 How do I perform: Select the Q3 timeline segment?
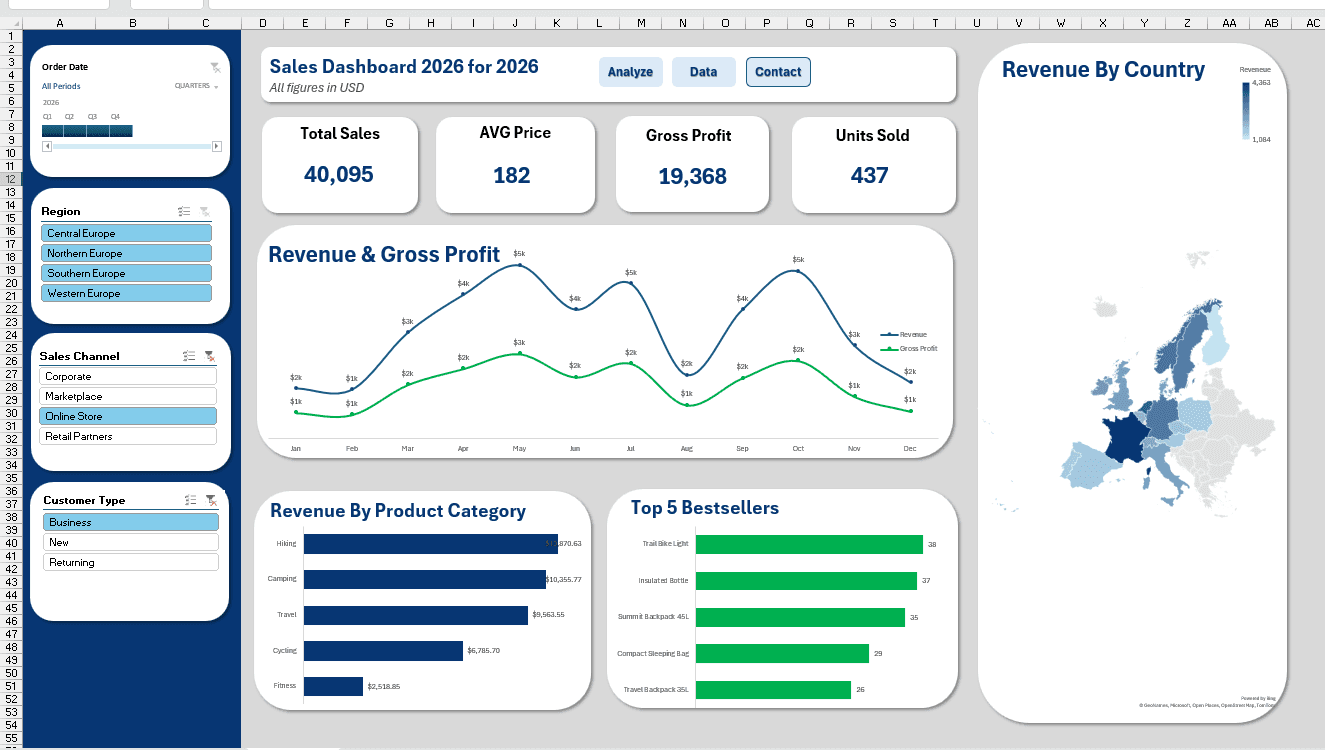click(x=98, y=131)
